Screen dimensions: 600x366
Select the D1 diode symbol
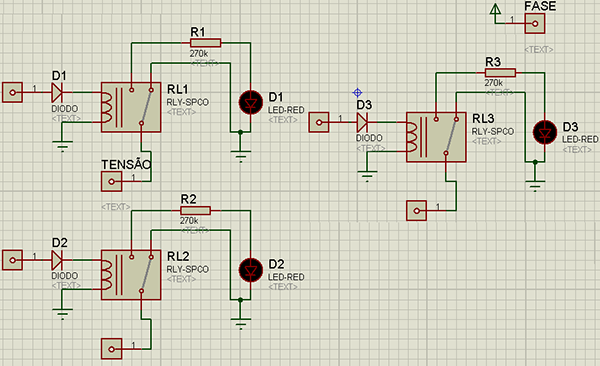point(57,92)
